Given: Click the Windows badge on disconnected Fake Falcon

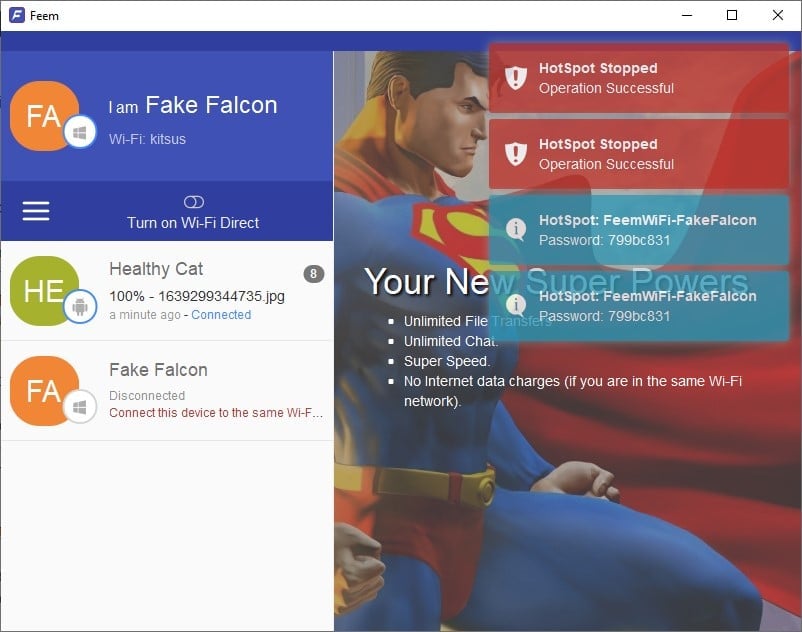Looking at the screenshot, I should coord(80,406).
